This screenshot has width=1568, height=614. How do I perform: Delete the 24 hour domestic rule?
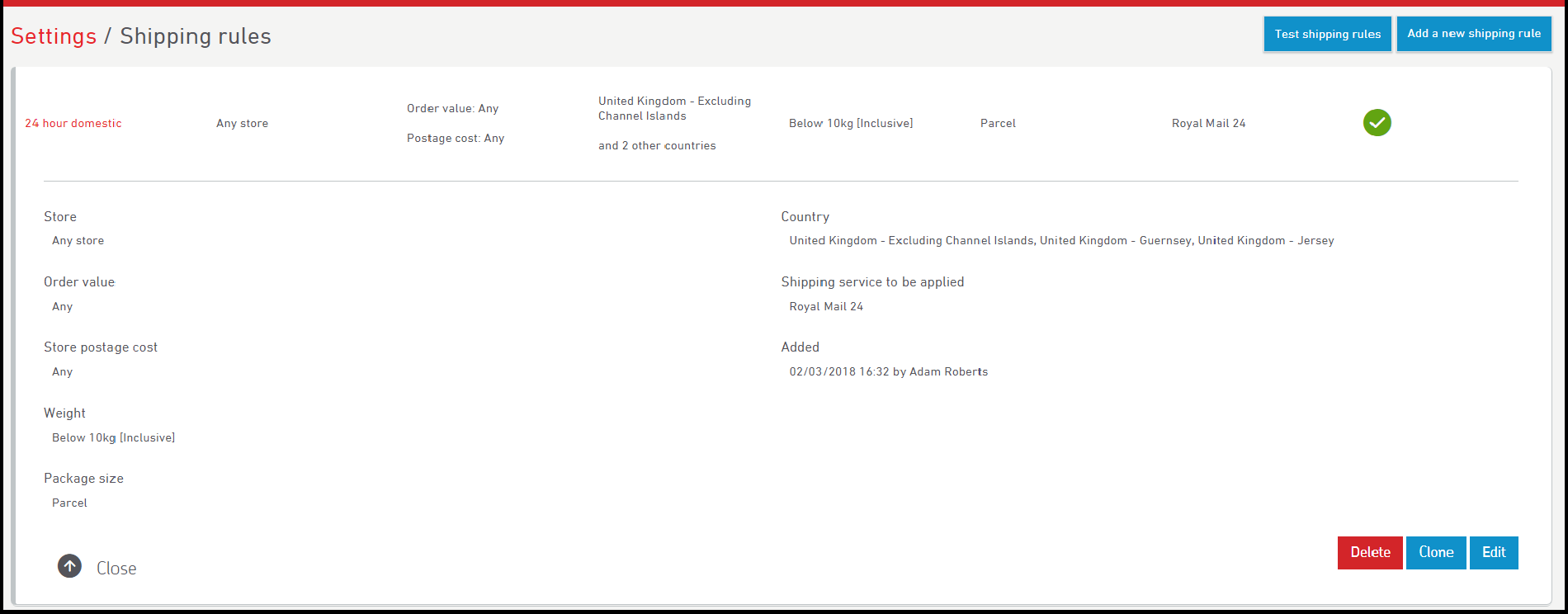point(1369,553)
